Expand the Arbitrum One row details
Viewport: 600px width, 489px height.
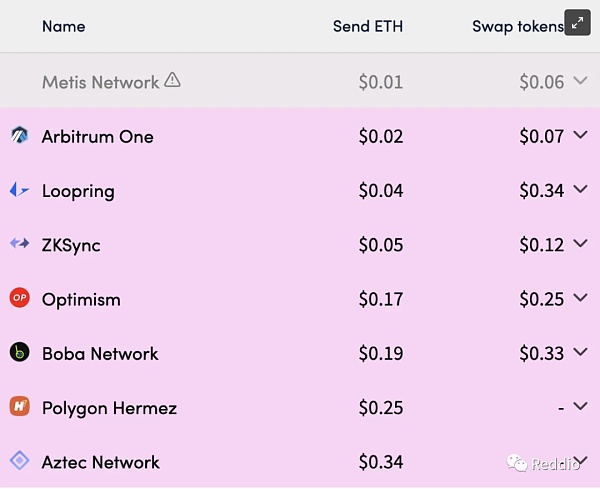(580, 135)
